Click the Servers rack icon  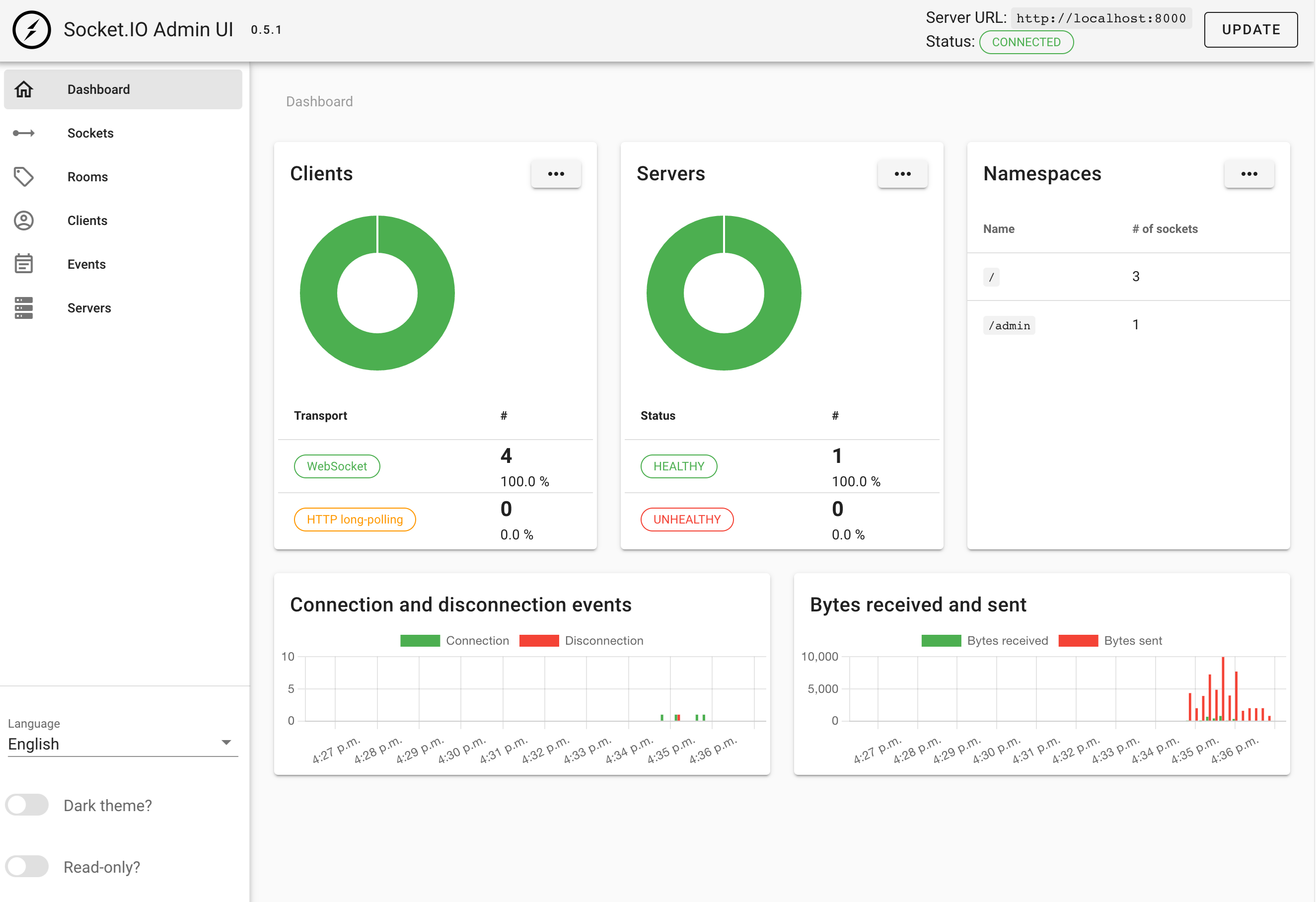tap(24, 307)
